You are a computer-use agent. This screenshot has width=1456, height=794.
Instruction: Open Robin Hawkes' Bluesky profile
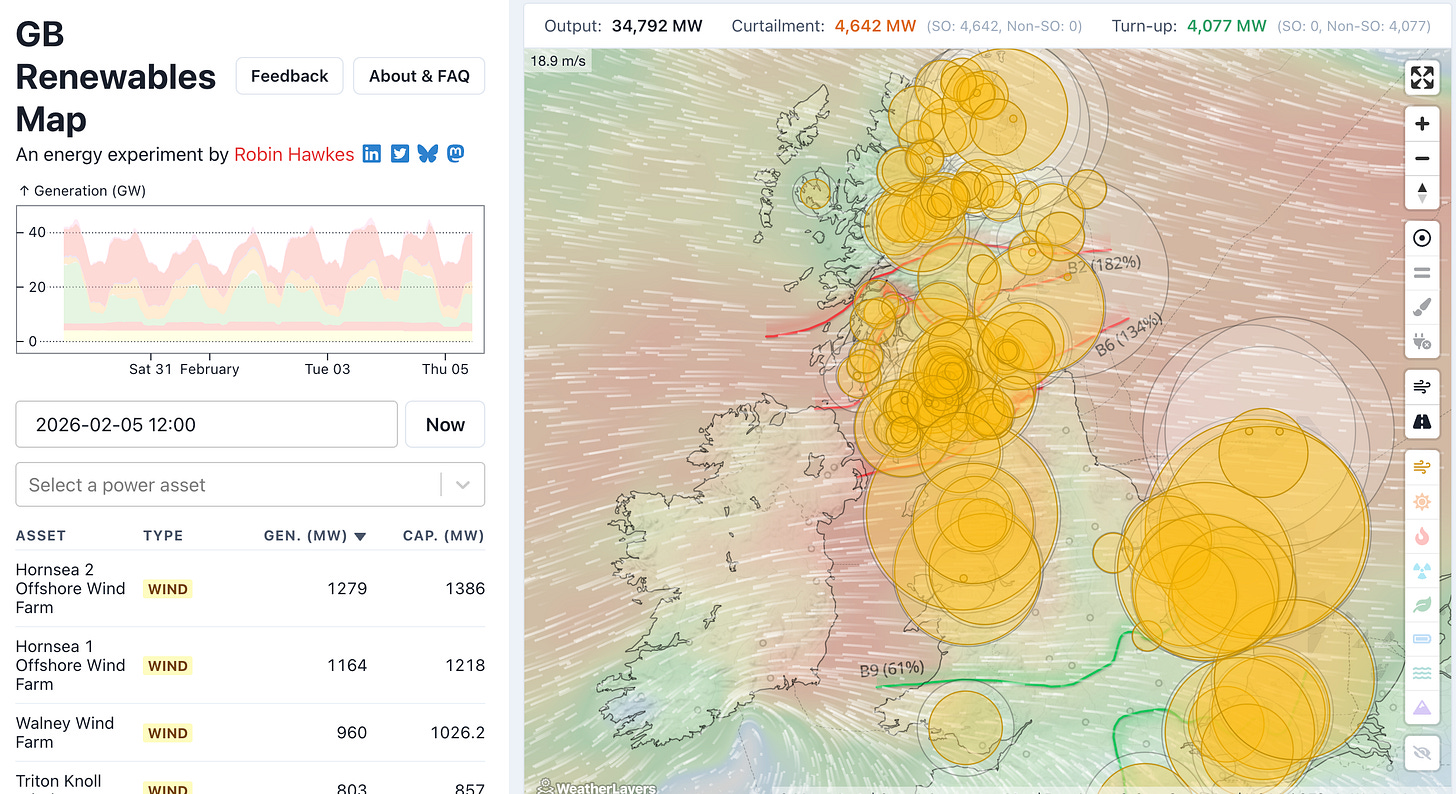[x=428, y=154]
